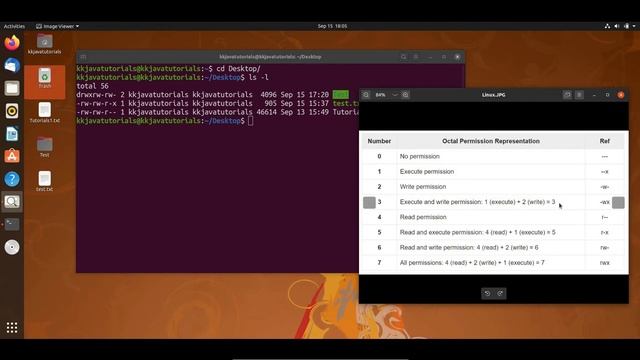Viewport: 640px width, 360px height.
Task: Click Activities in the top bar
Action: (x=14, y=26)
